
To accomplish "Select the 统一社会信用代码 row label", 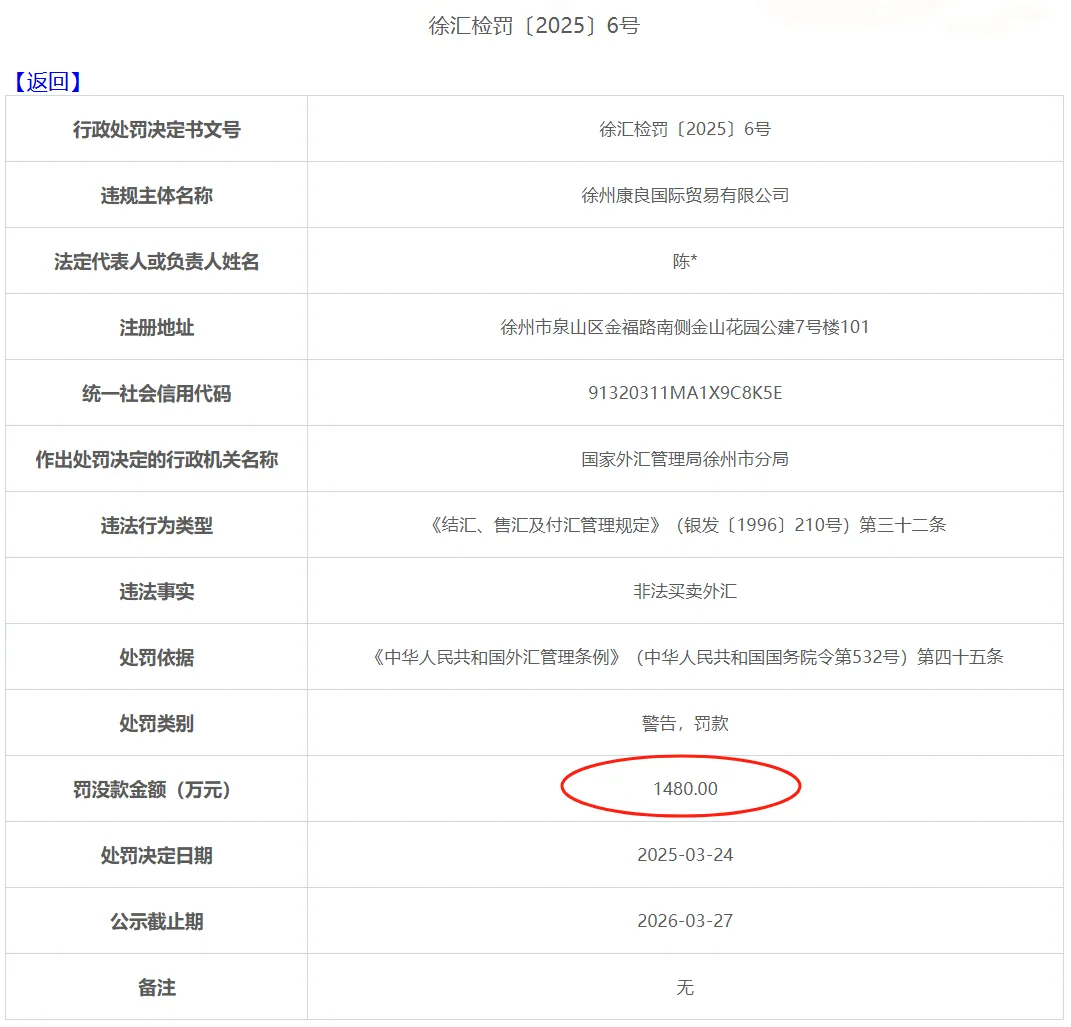I will 155,393.
